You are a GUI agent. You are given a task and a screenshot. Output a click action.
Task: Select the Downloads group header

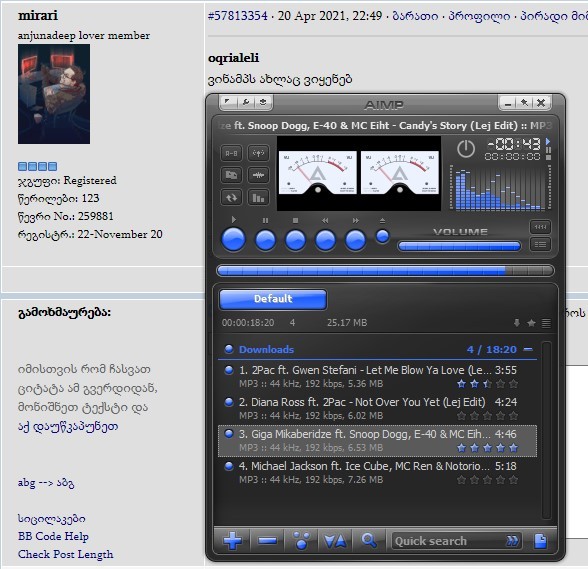click(x=377, y=350)
